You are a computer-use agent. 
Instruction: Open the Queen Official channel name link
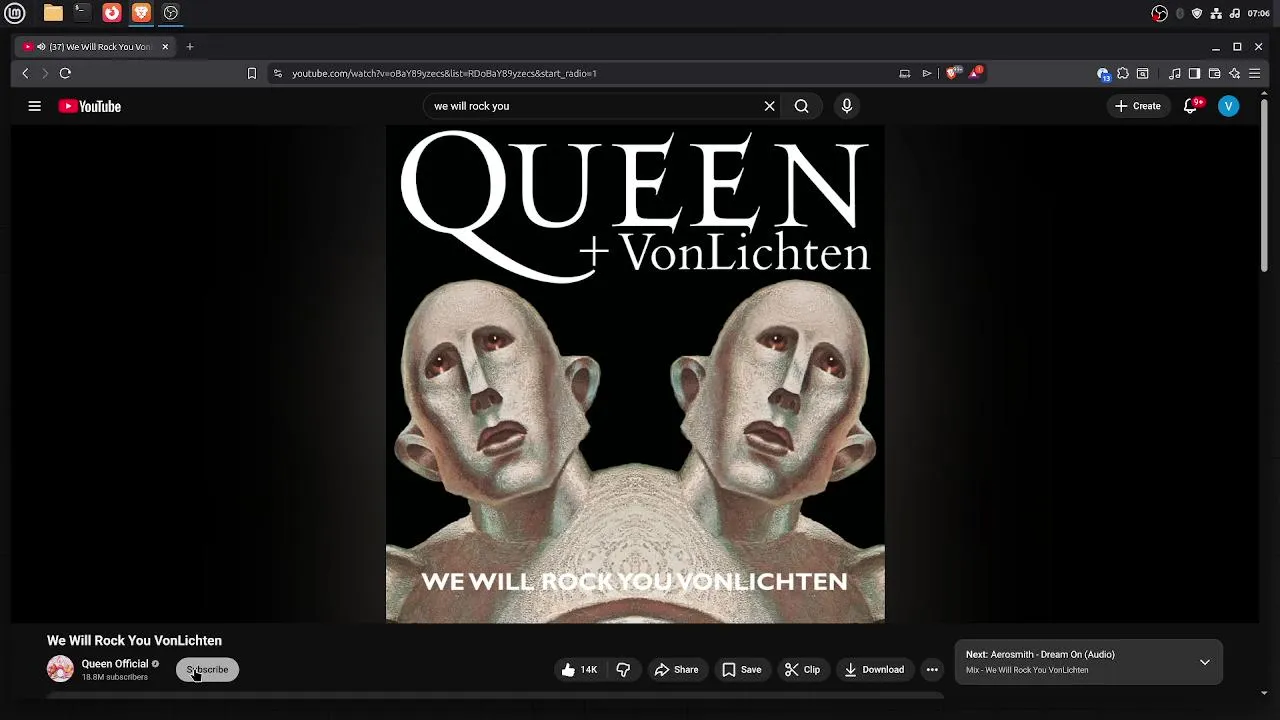click(115, 664)
